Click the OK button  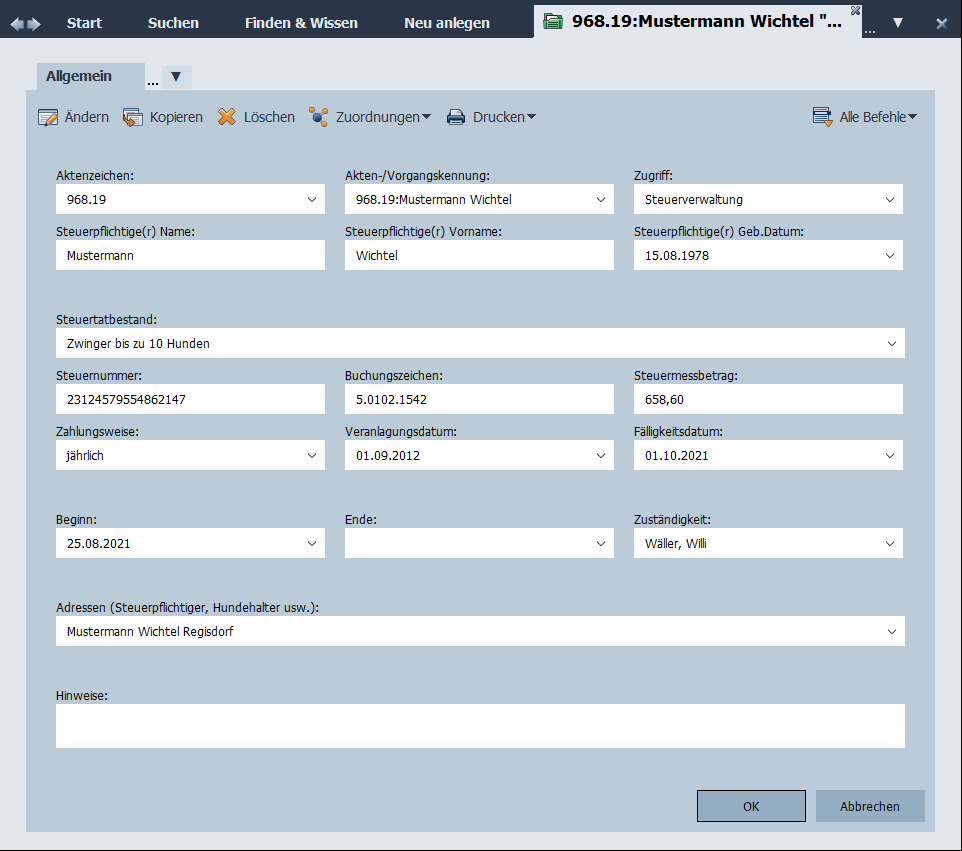(751, 806)
